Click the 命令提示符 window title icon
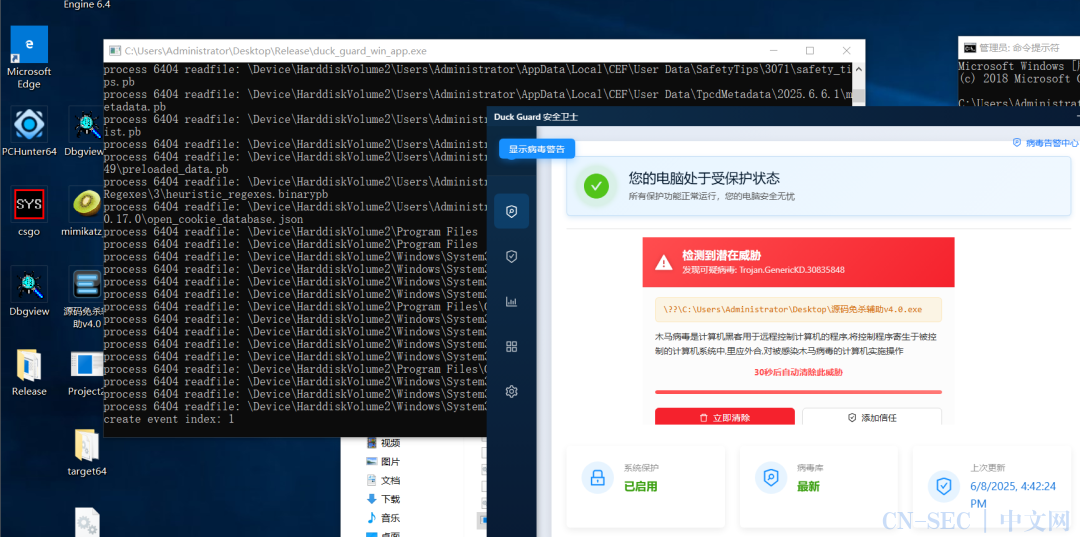The height and width of the screenshot is (537, 1080). coord(969,48)
